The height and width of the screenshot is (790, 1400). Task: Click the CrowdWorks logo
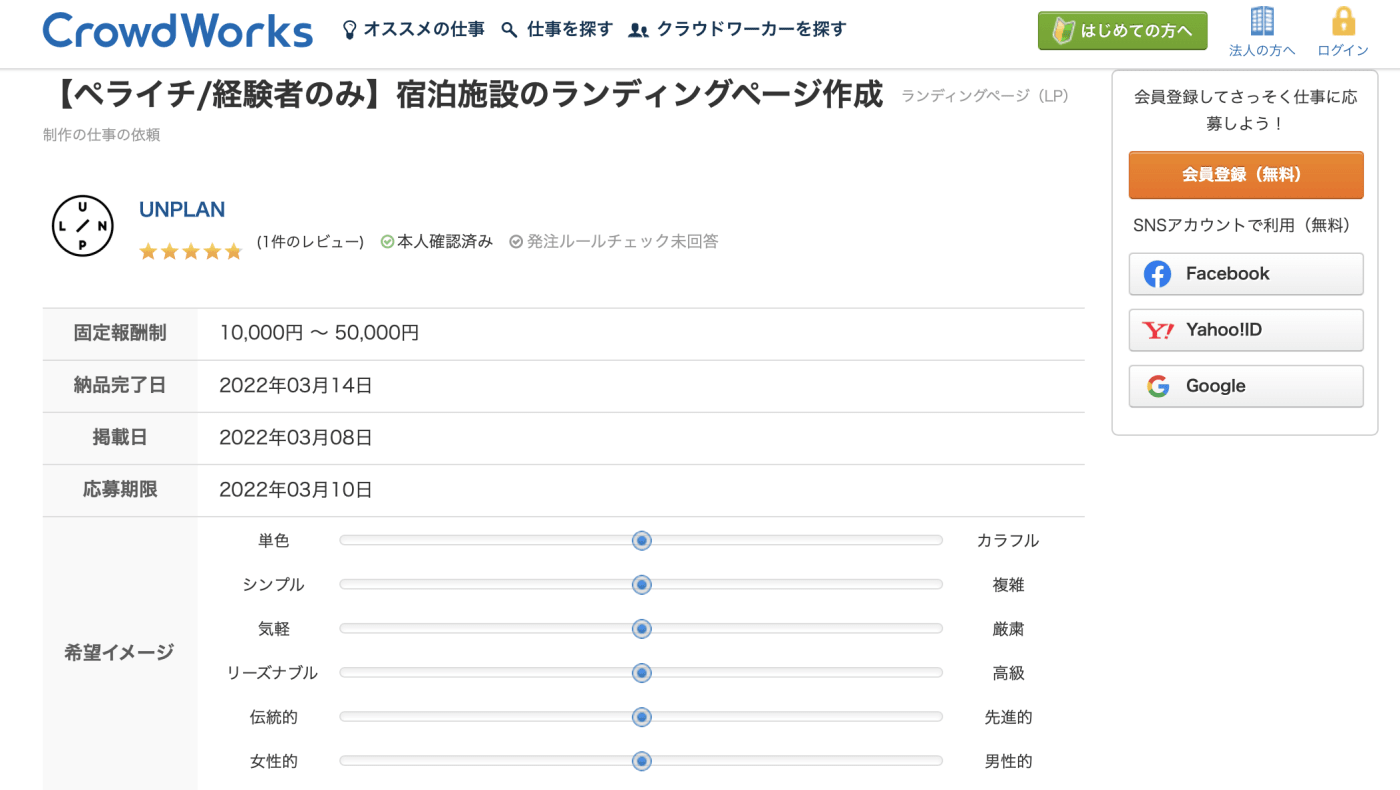coord(178,30)
